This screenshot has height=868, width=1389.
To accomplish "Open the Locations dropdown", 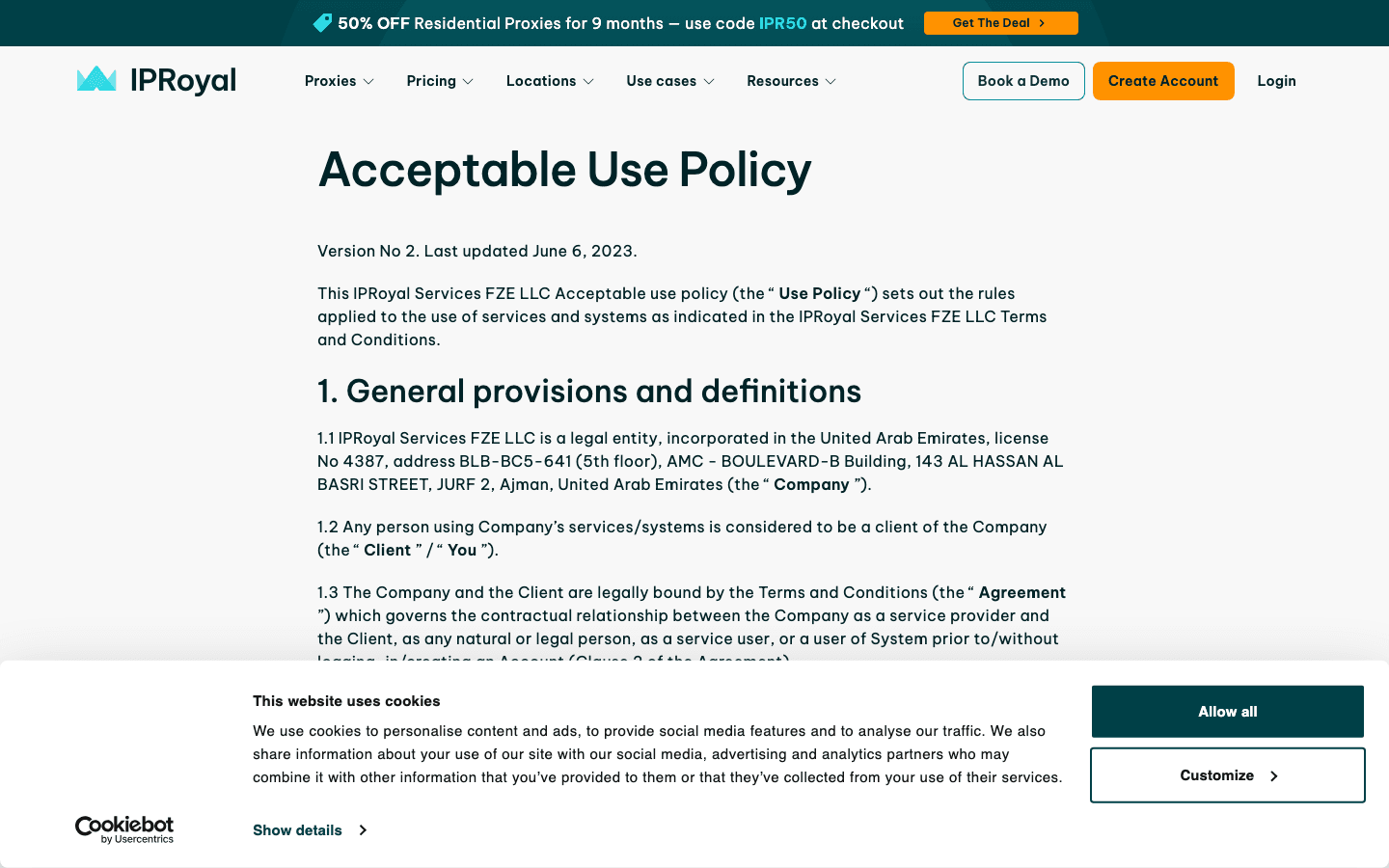I will pos(550,81).
